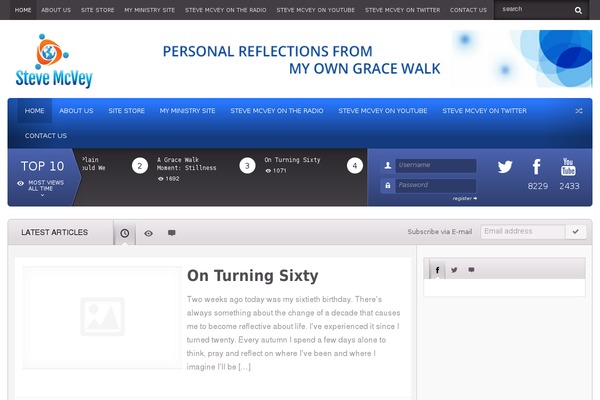Open On Turning Sixty article headline

pyautogui.click(x=253, y=276)
